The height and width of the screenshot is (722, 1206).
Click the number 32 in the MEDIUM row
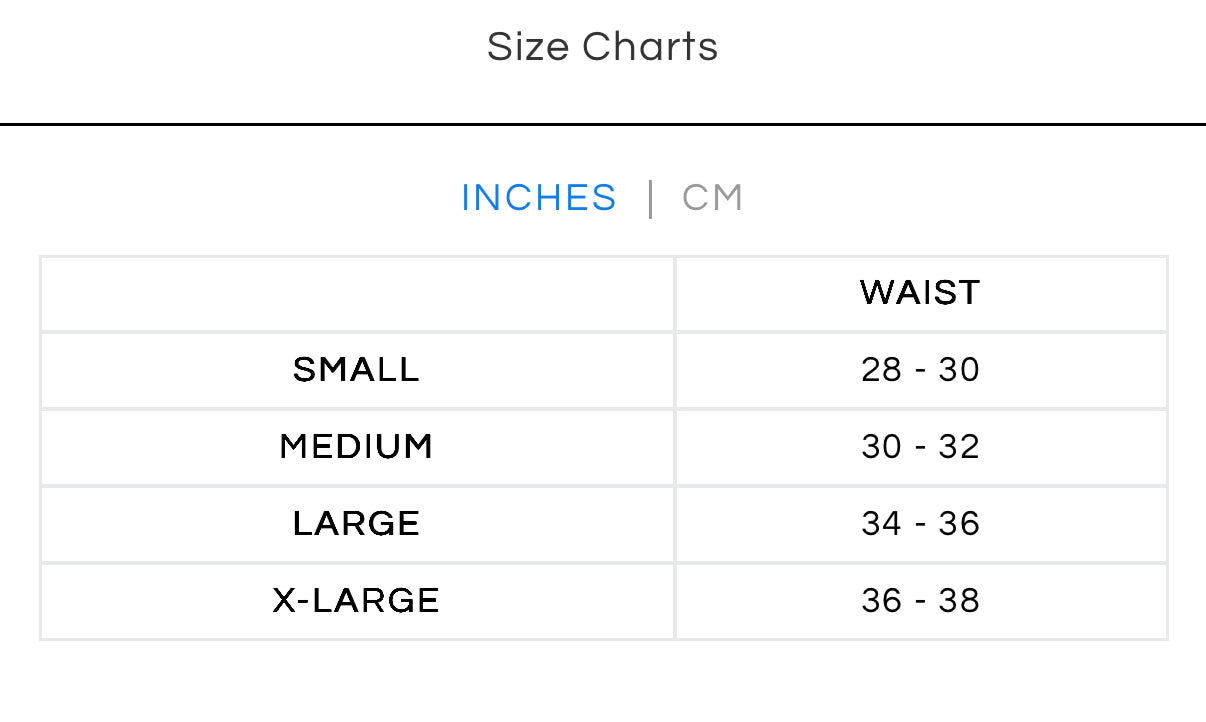coord(959,447)
